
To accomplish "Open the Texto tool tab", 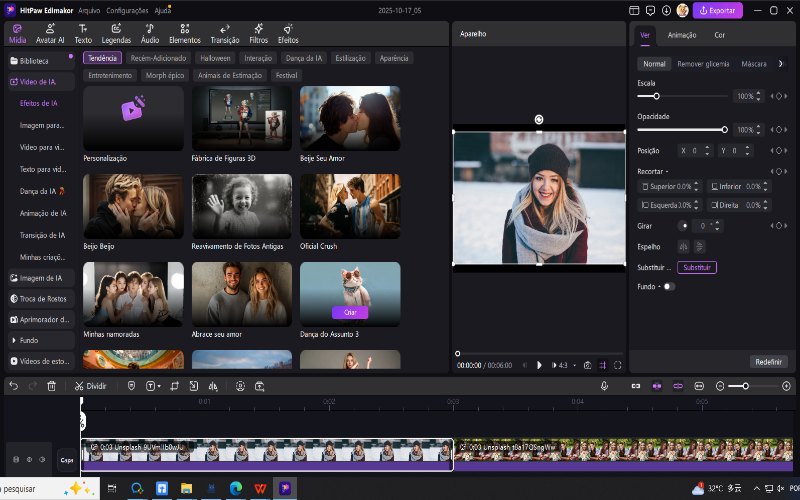I will [83, 34].
